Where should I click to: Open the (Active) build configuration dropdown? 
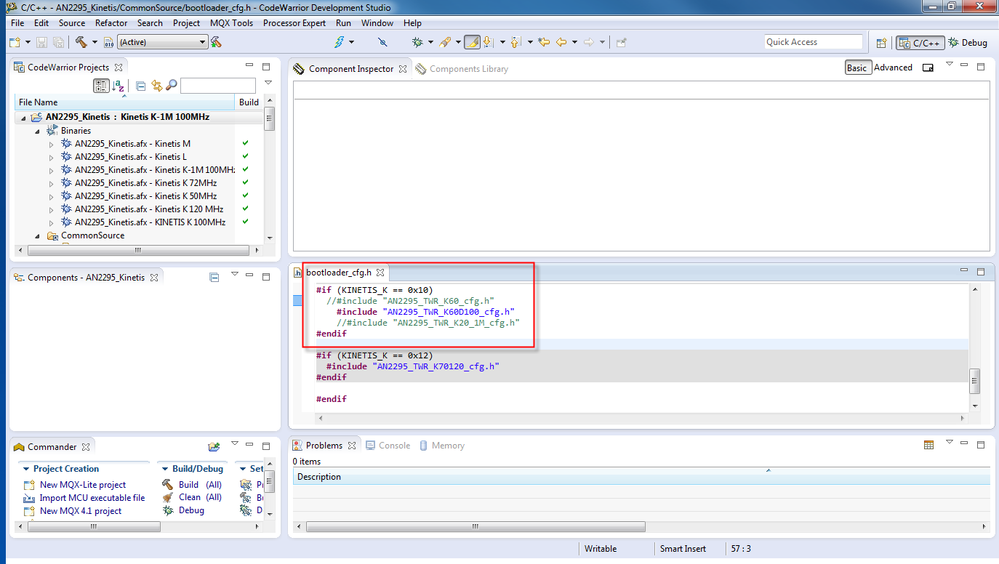tap(202, 42)
